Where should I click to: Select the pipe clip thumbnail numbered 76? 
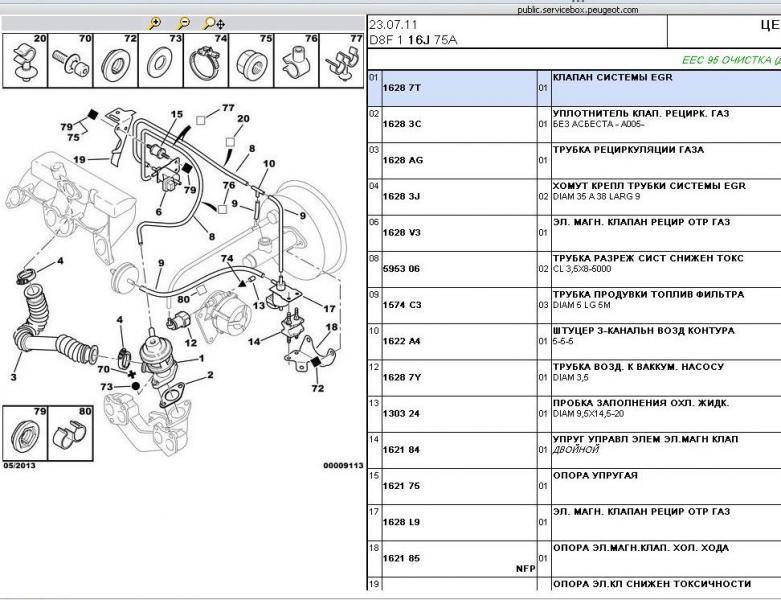click(x=295, y=62)
